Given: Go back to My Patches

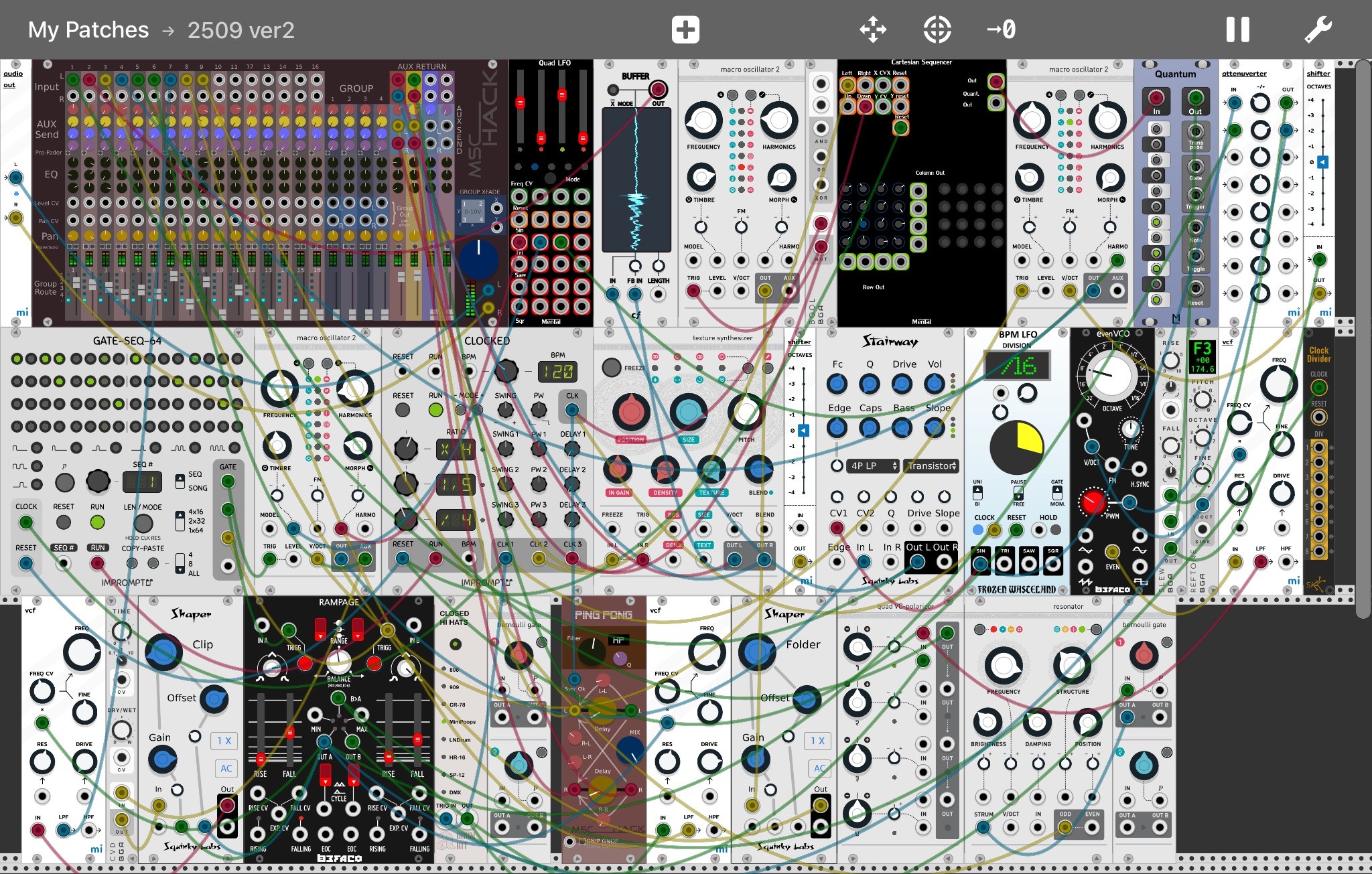Looking at the screenshot, I should click(88, 30).
